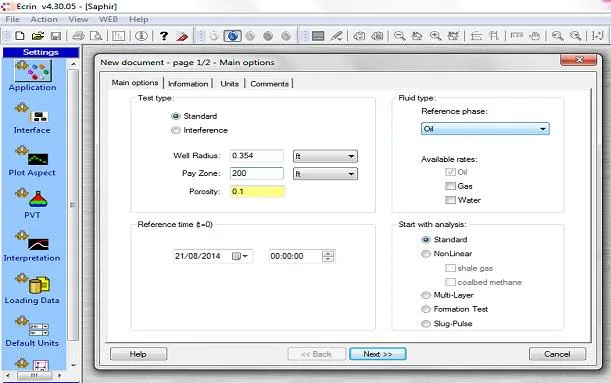Click the zoom out magnifier icon

(399, 36)
